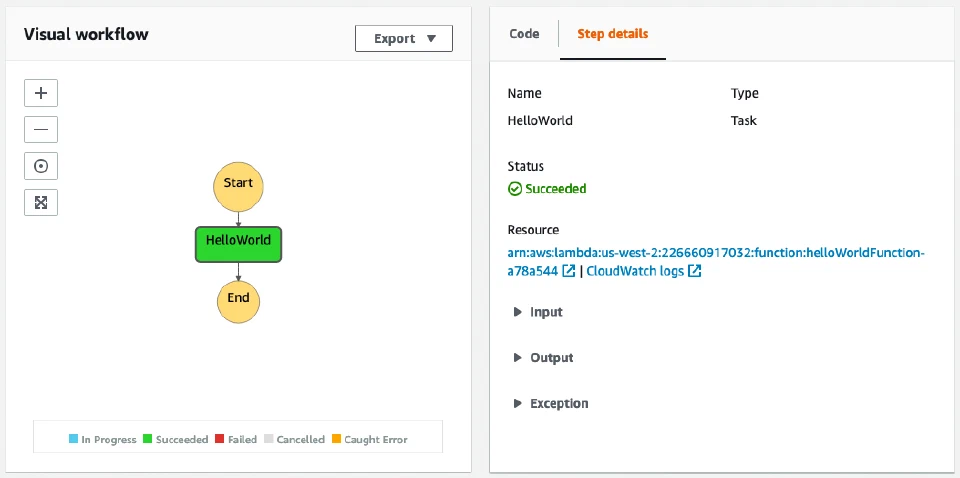Open the helloWorldFunction Lambda ARN link

[x=716, y=262]
